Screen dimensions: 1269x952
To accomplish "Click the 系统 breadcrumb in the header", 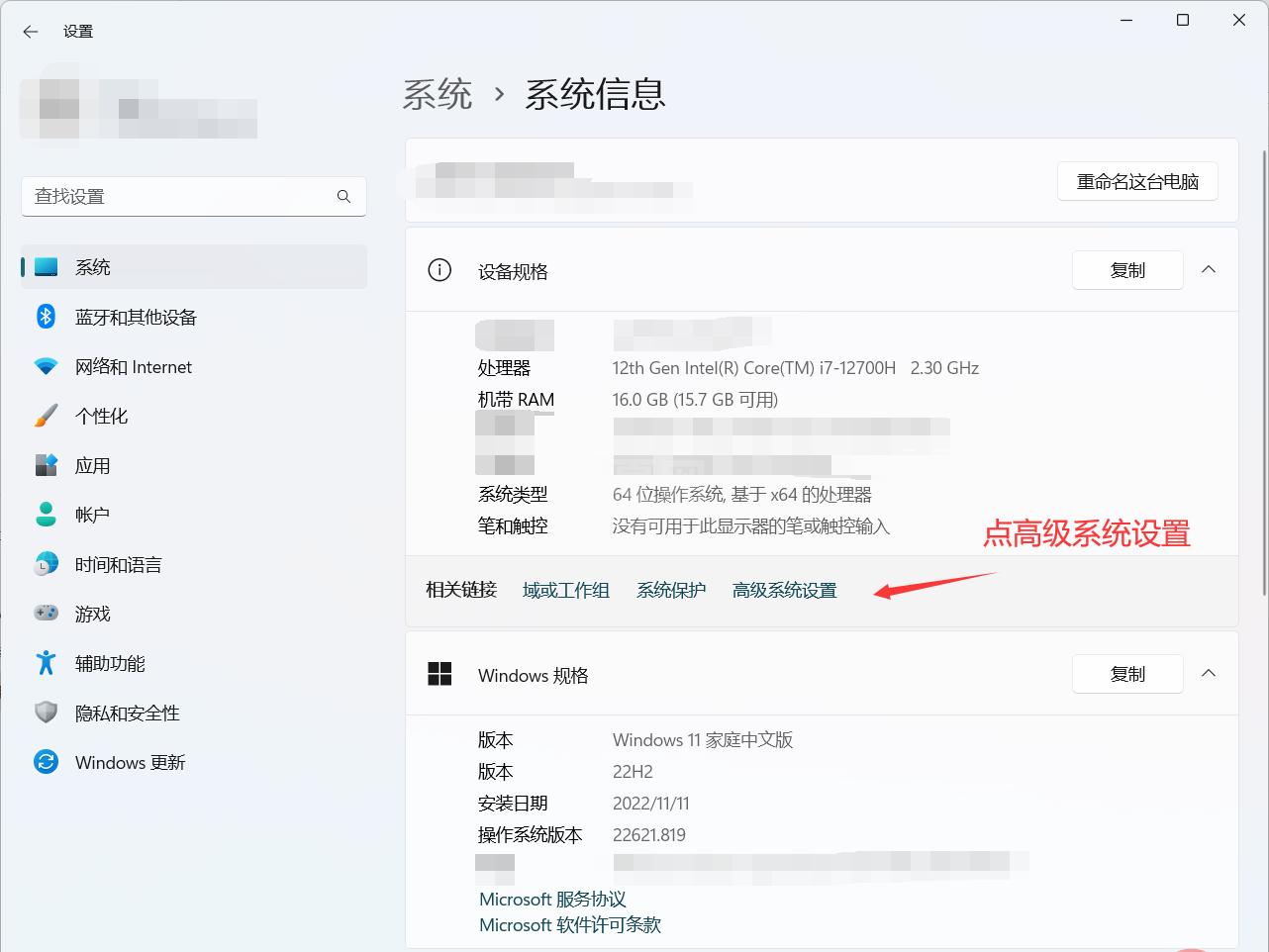I will 438,95.
